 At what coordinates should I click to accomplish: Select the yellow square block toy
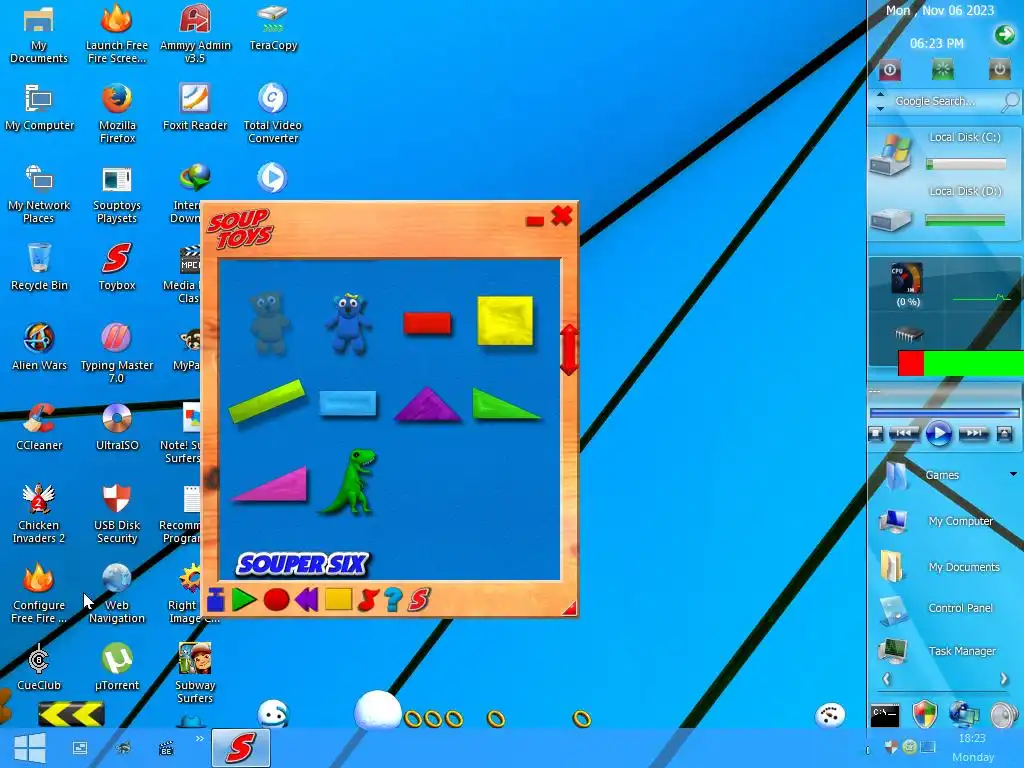point(505,321)
